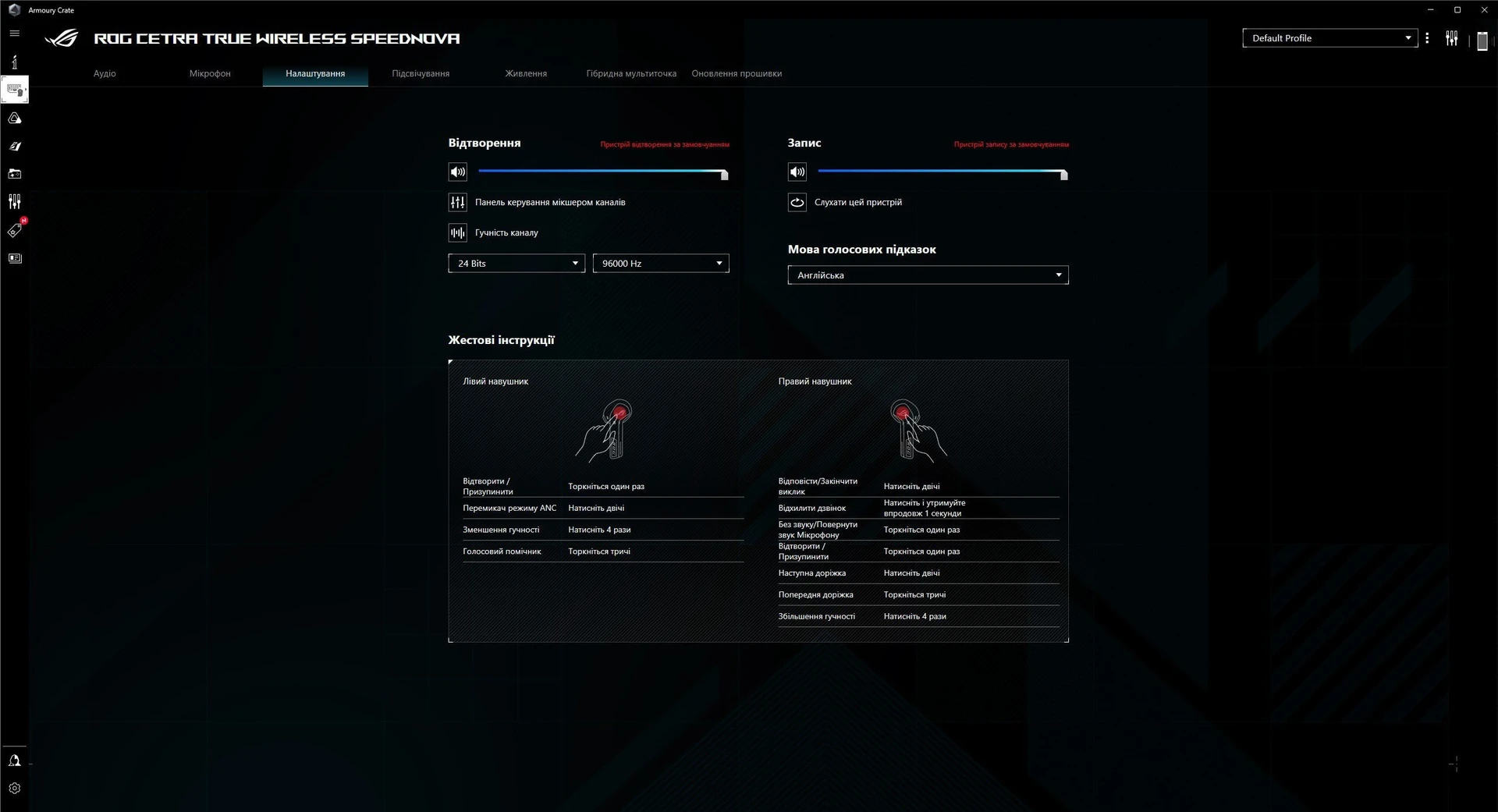Open the Featured deals tag icon
Viewport: 1498px width, 812px height.
[15, 229]
